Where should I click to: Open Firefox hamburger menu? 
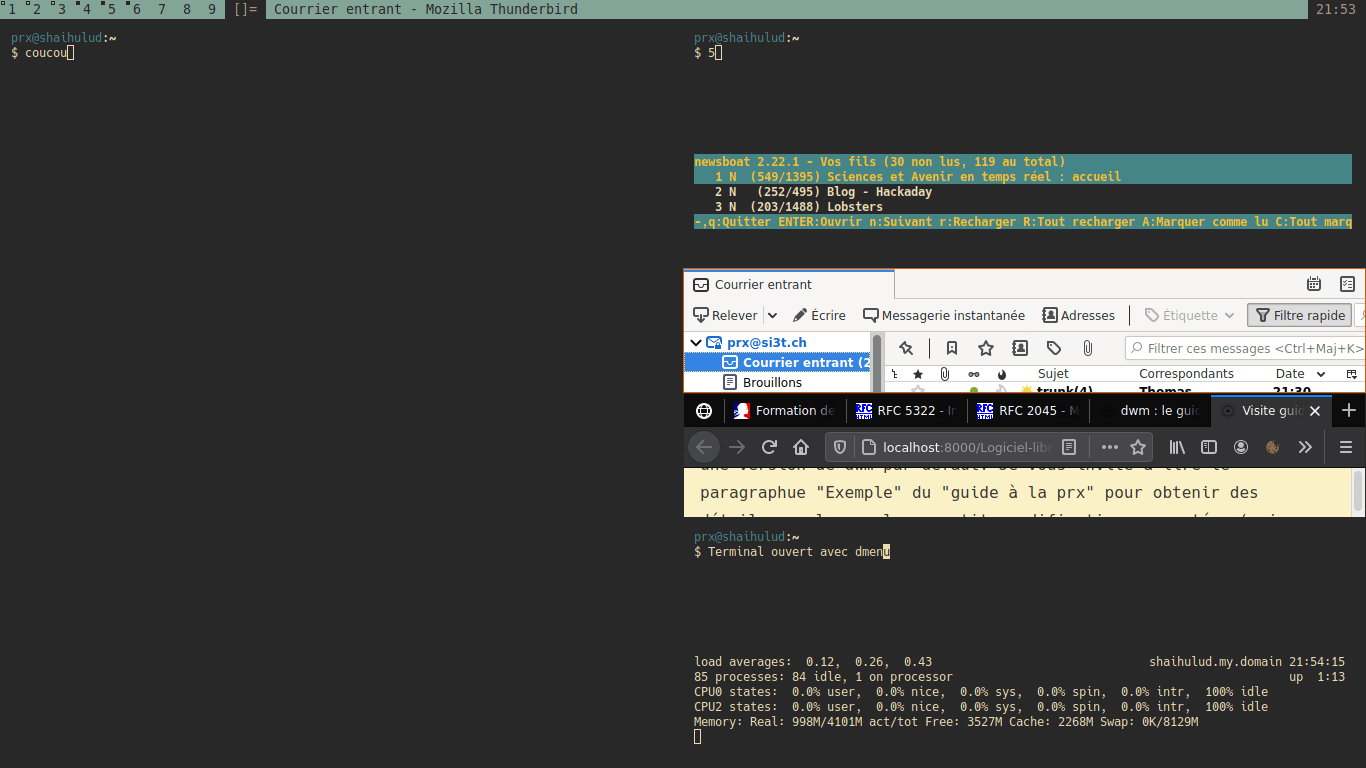click(1346, 447)
